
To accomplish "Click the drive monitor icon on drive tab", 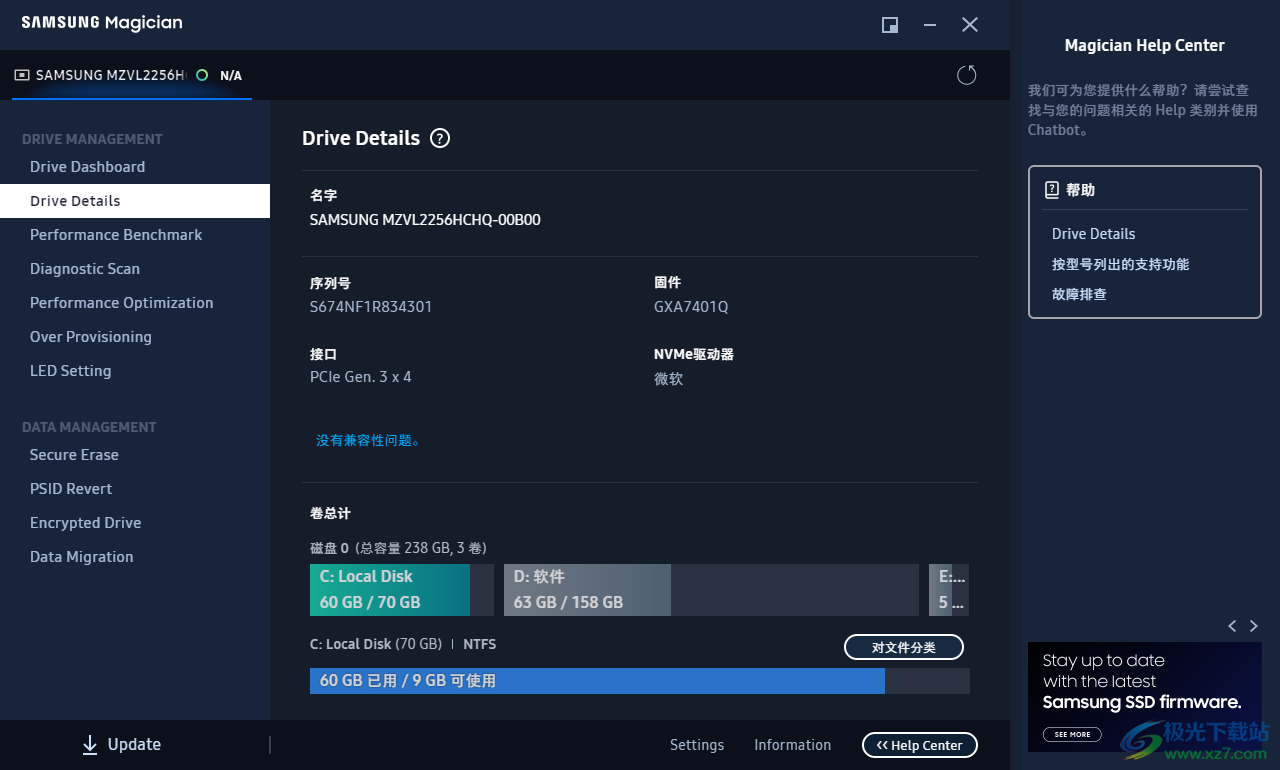I will (22, 74).
